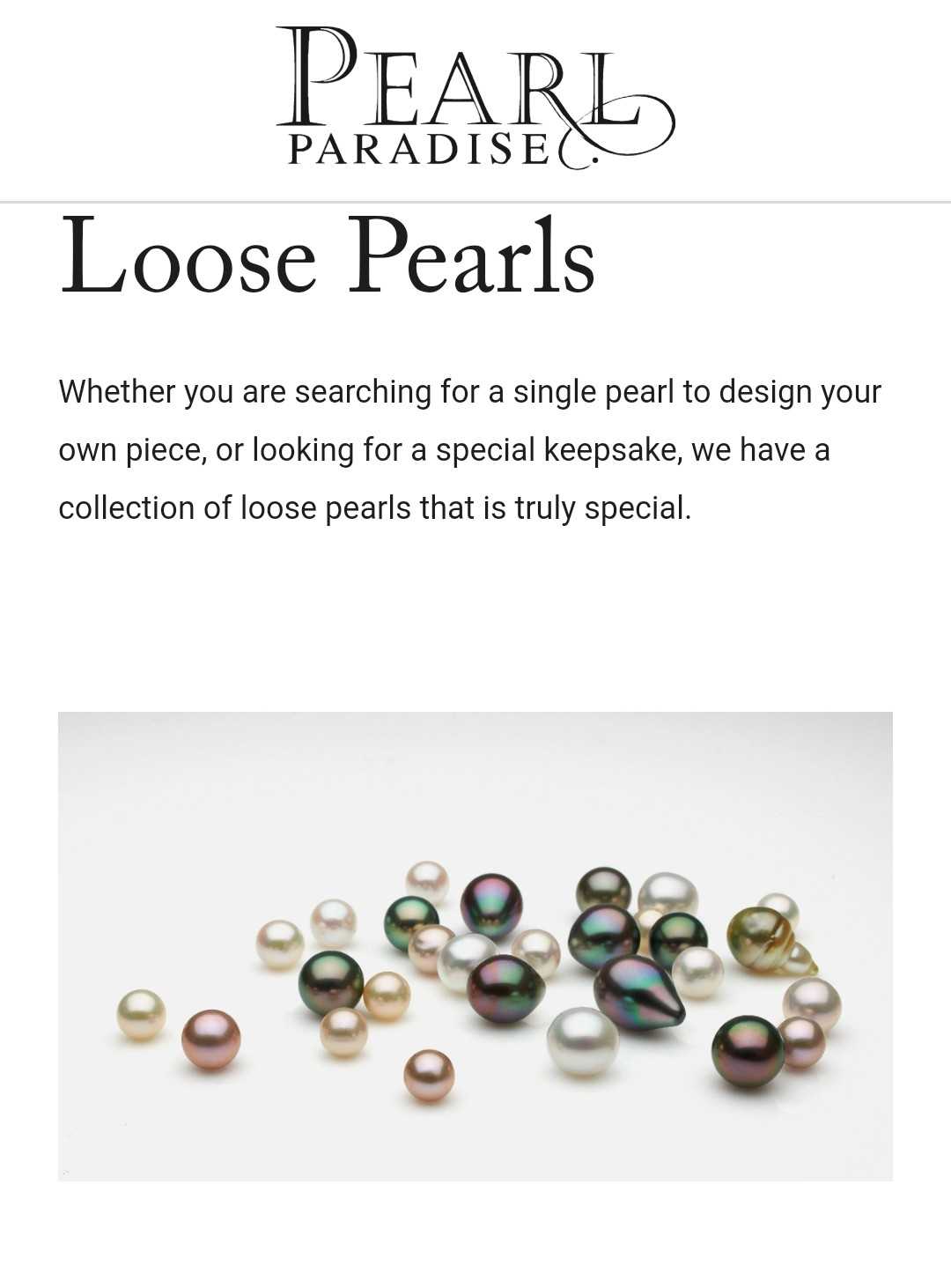Select the topmost small pink pearl

point(427,882)
